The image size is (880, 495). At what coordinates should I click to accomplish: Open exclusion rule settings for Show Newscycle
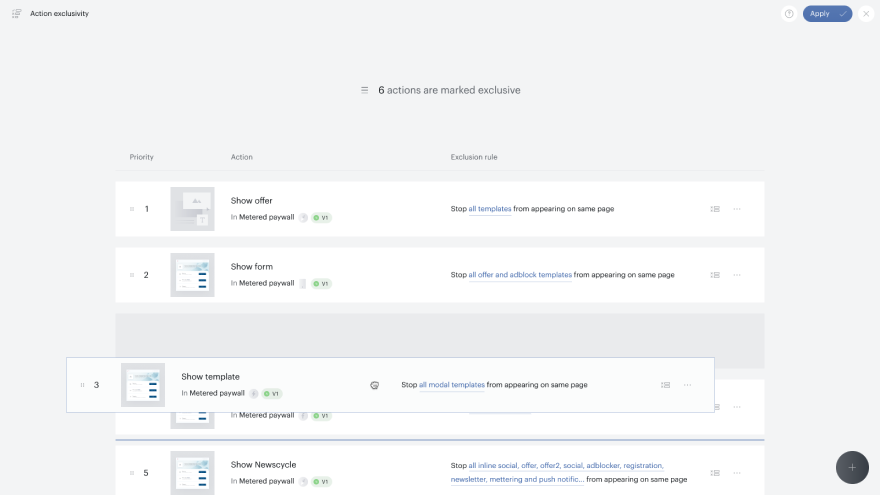pyautogui.click(x=715, y=473)
